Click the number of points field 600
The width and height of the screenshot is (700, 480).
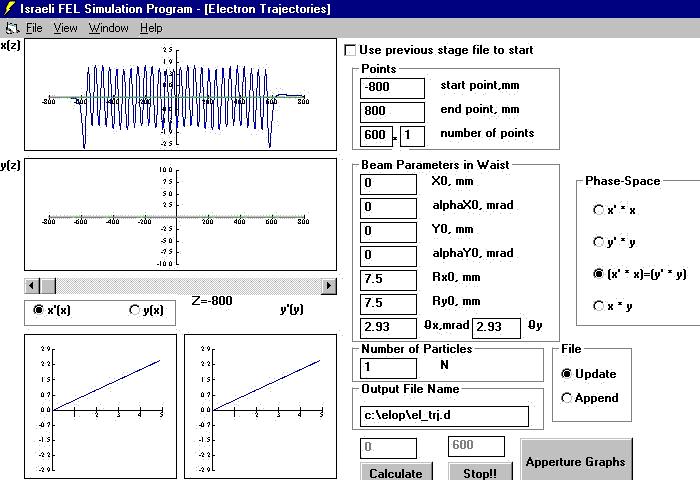point(376,136)
